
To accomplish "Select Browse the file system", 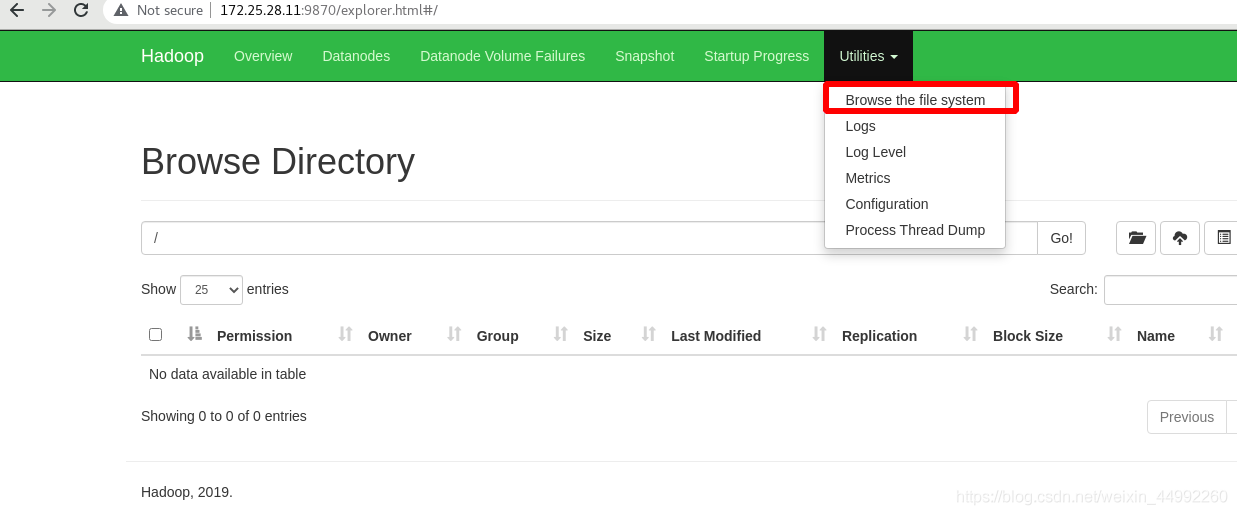I will point(915,100).
